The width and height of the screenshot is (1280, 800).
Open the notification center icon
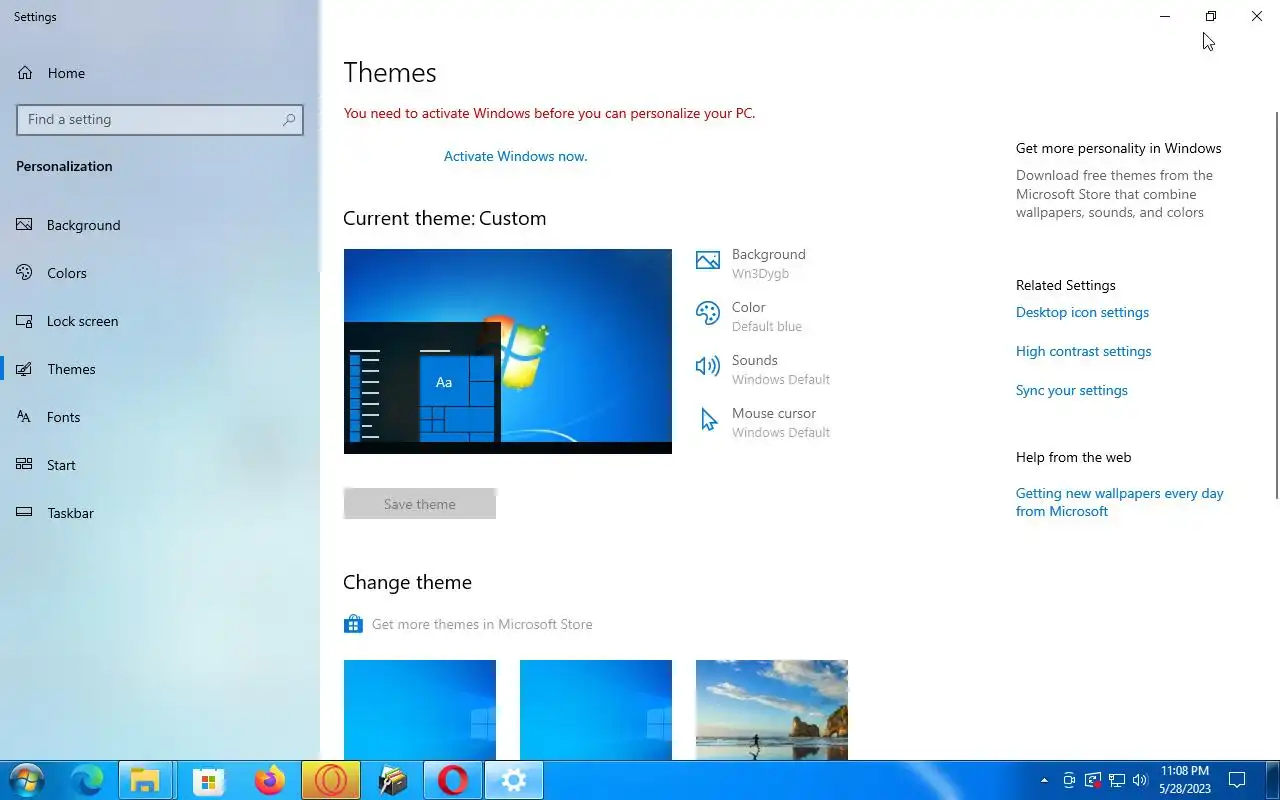tap(1237, 780)
